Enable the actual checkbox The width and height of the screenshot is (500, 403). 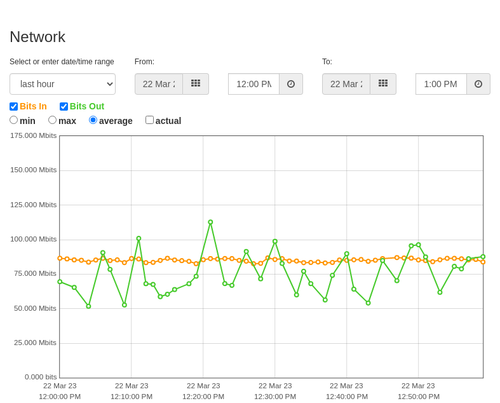[x=150, y=120]
